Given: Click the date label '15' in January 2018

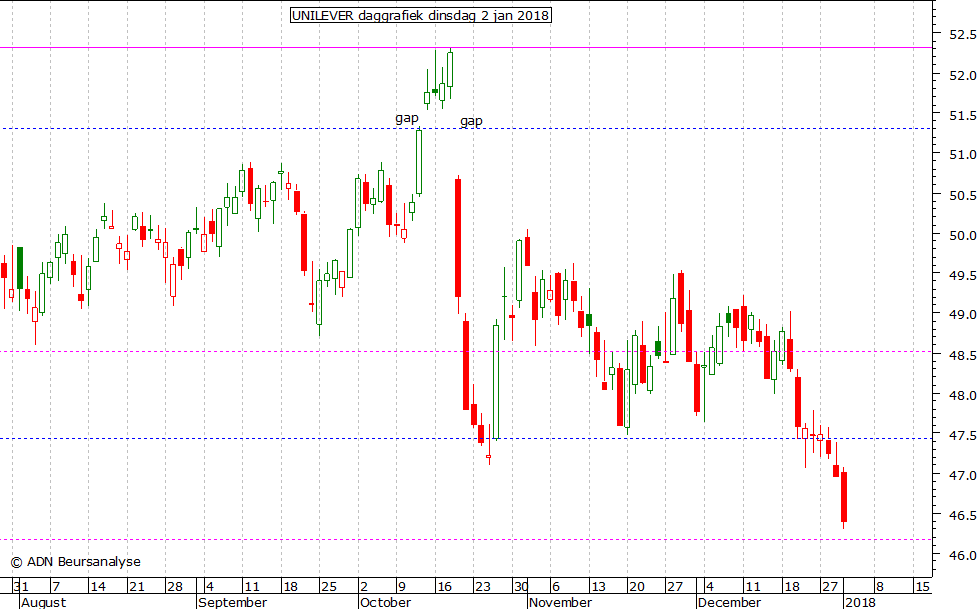Looking at the screenshot, I should 922,586.
